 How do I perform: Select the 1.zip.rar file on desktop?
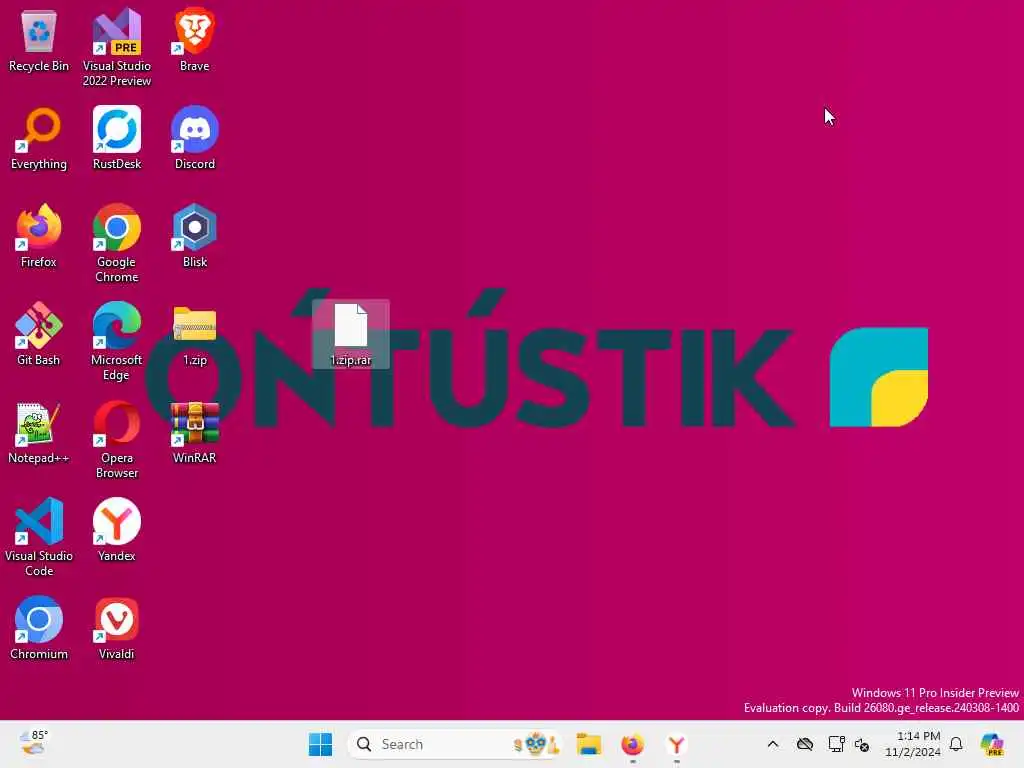tap(351, 334)
